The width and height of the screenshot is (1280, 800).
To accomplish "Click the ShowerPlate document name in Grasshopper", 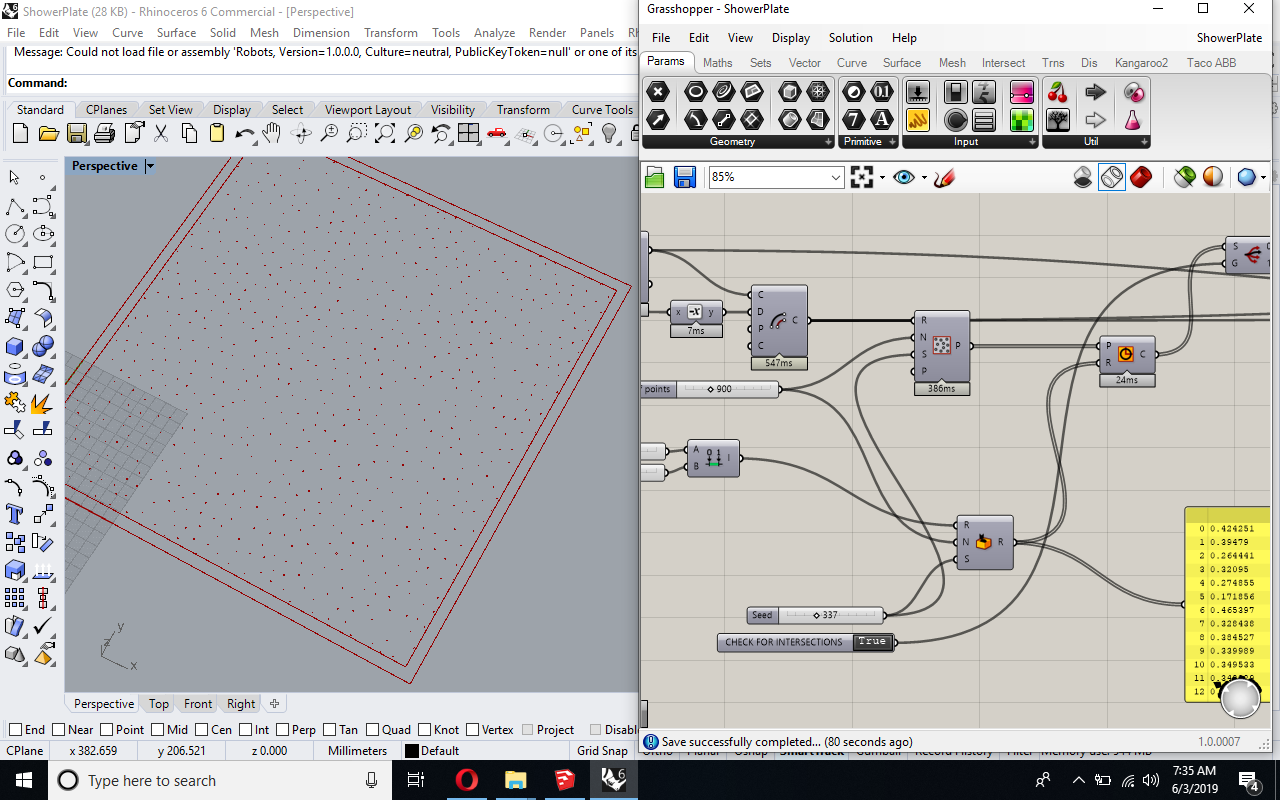I will (1229, 38).
